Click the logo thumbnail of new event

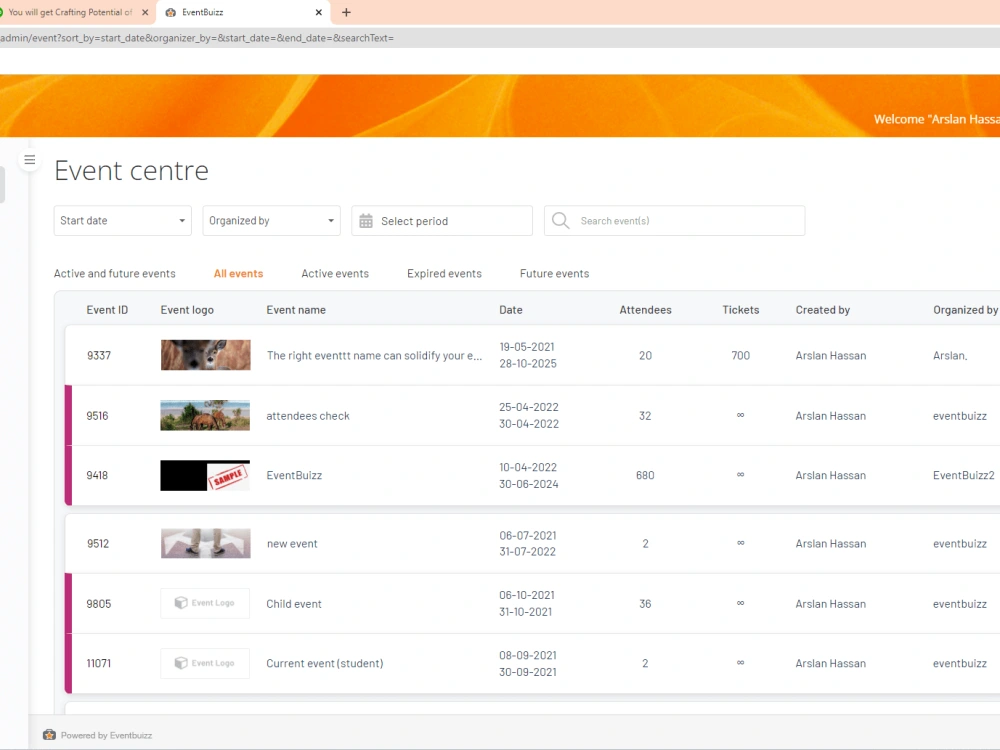205,543
